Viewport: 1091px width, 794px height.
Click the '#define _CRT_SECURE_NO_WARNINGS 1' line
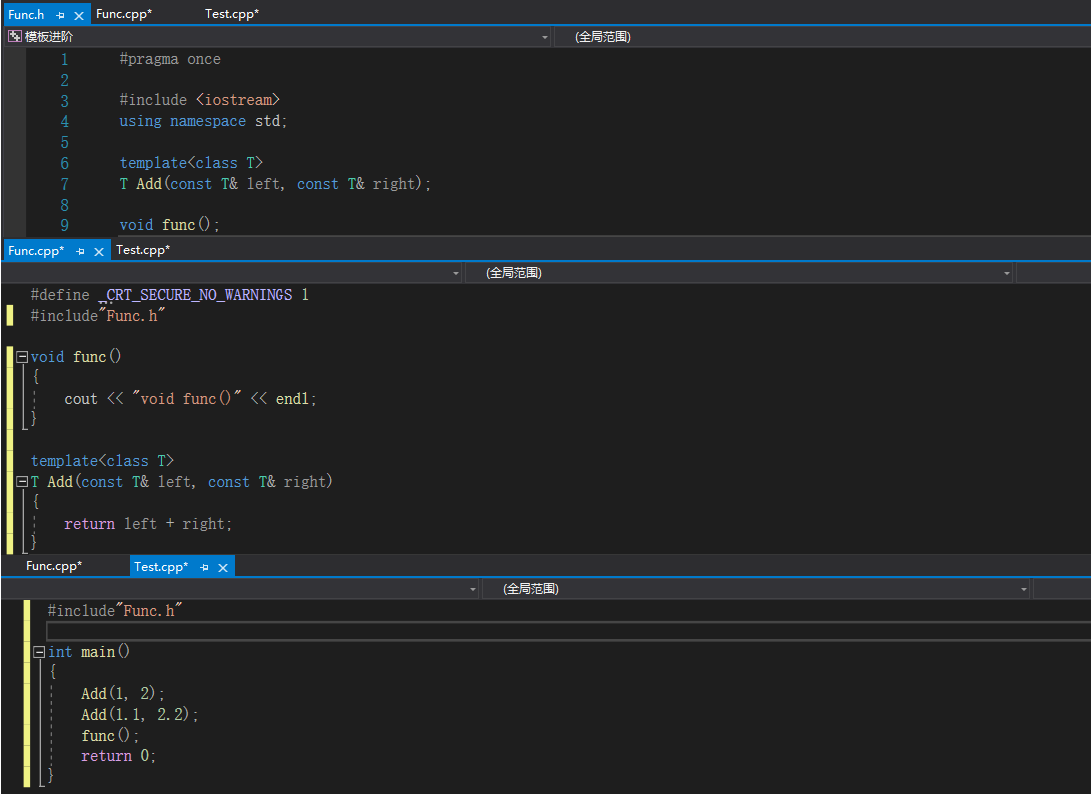[169, 295]
